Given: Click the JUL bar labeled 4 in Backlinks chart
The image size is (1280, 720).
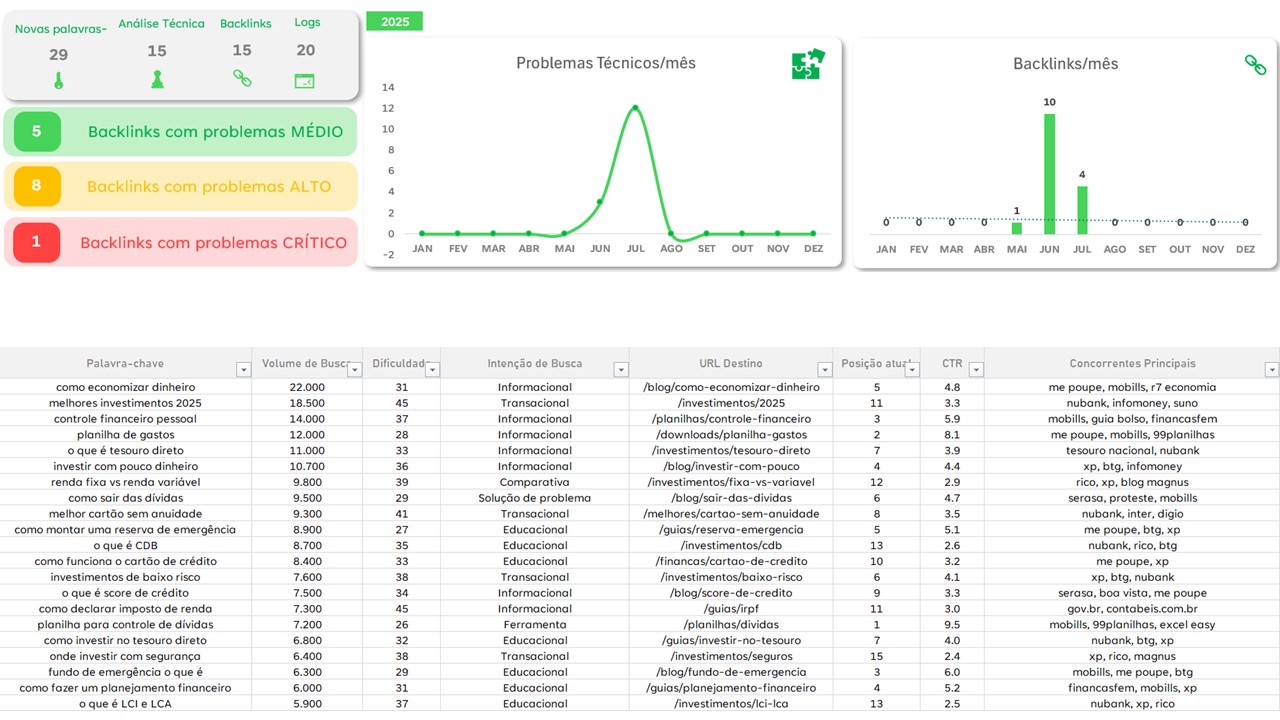Looking at the screenshot, I should click(1082, 210).
